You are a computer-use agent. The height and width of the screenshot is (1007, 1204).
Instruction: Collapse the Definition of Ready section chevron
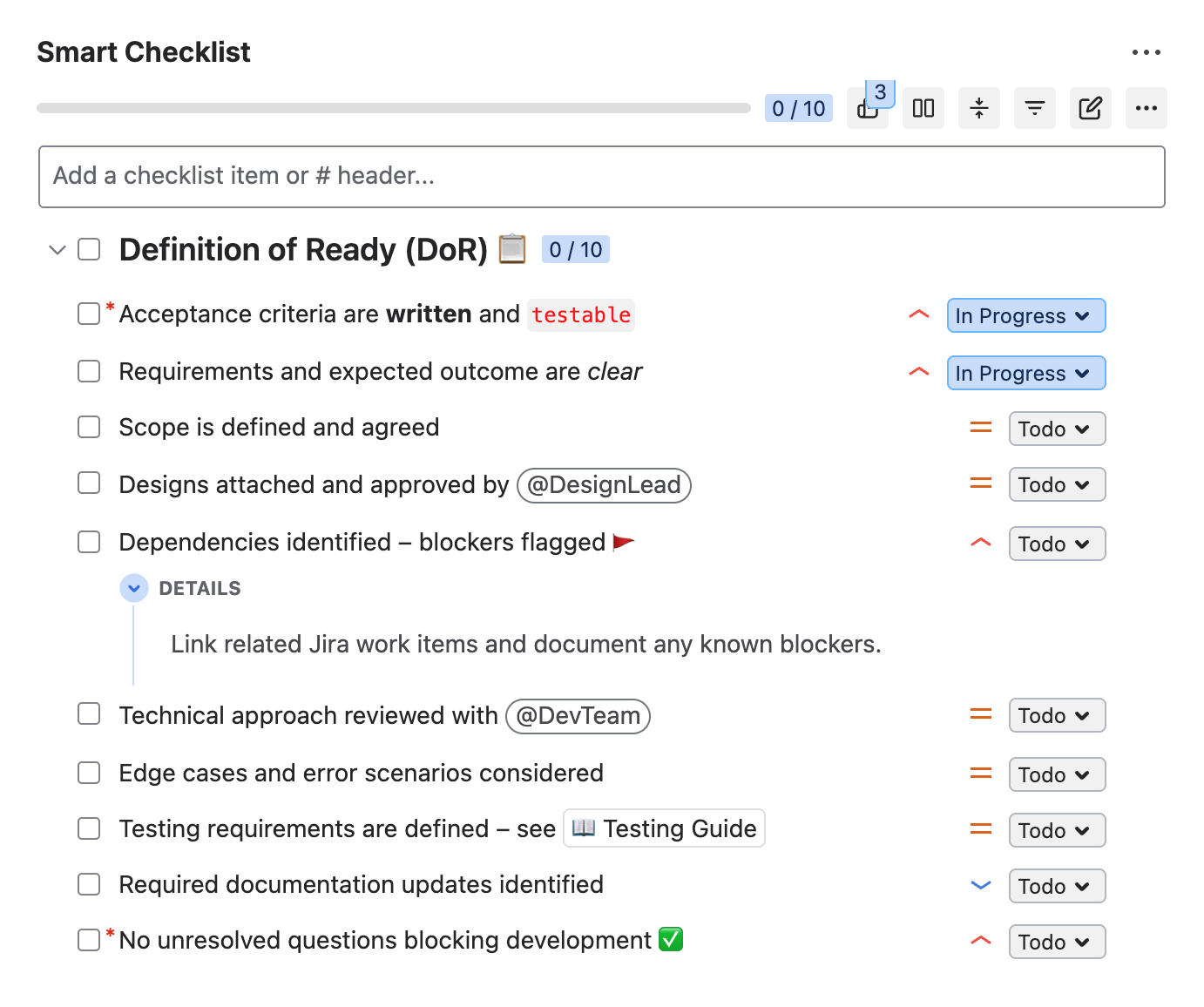point(57,250)
